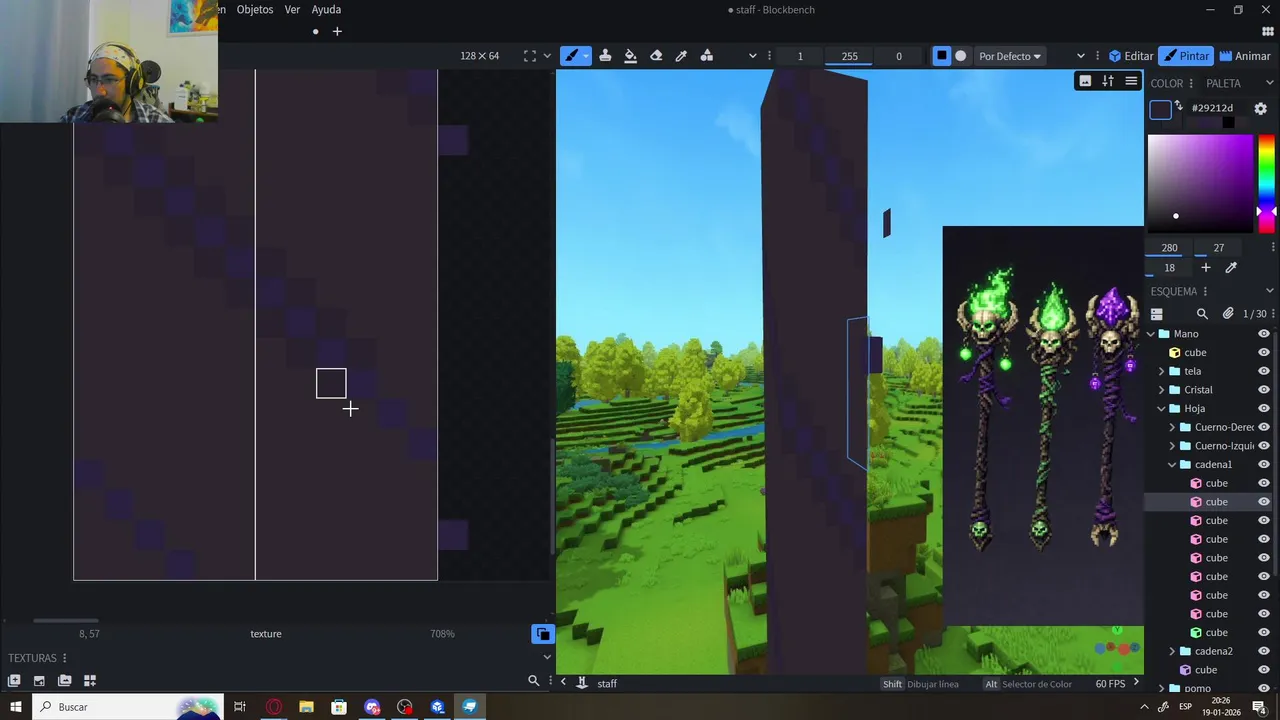Collapse the cadena1 group

(1173, 464)
